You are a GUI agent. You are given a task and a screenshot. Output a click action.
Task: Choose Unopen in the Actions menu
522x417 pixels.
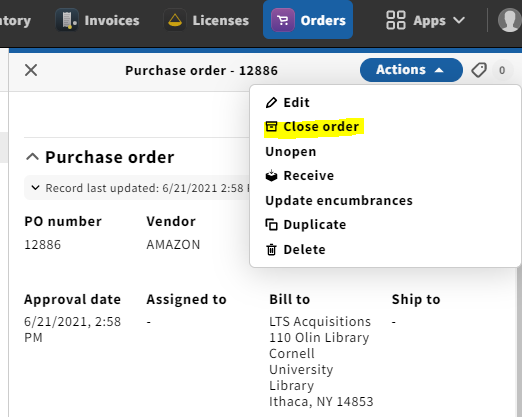[291, 152]
